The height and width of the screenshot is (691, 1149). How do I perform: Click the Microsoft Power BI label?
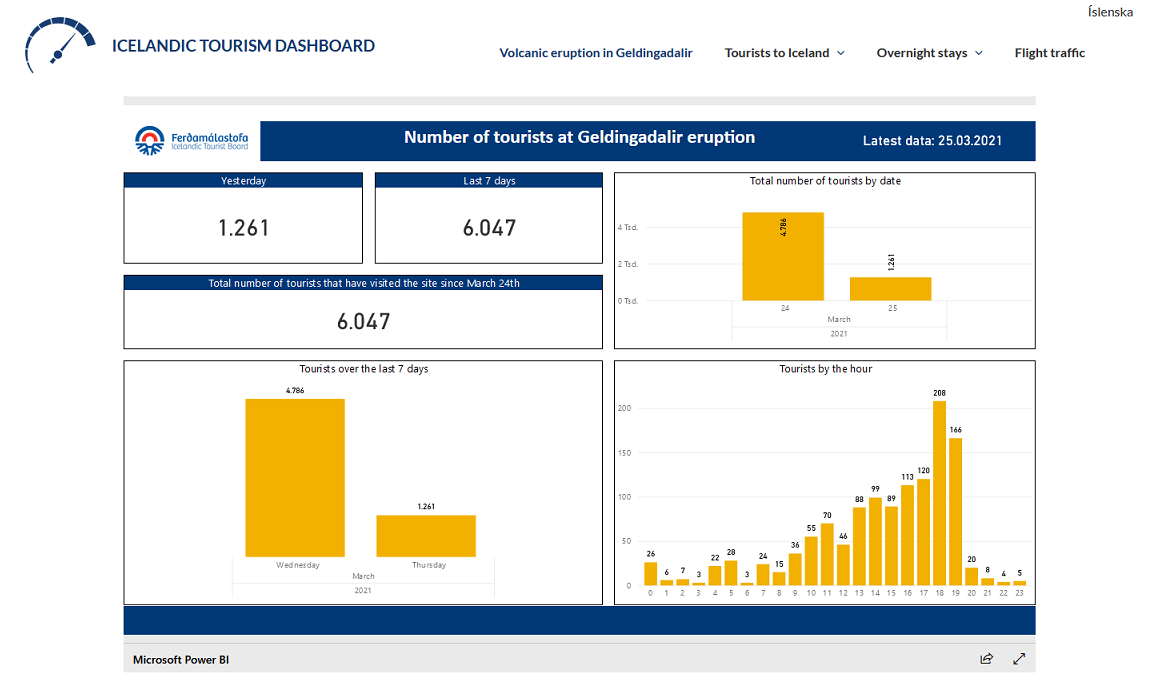[x=181, y=660]
